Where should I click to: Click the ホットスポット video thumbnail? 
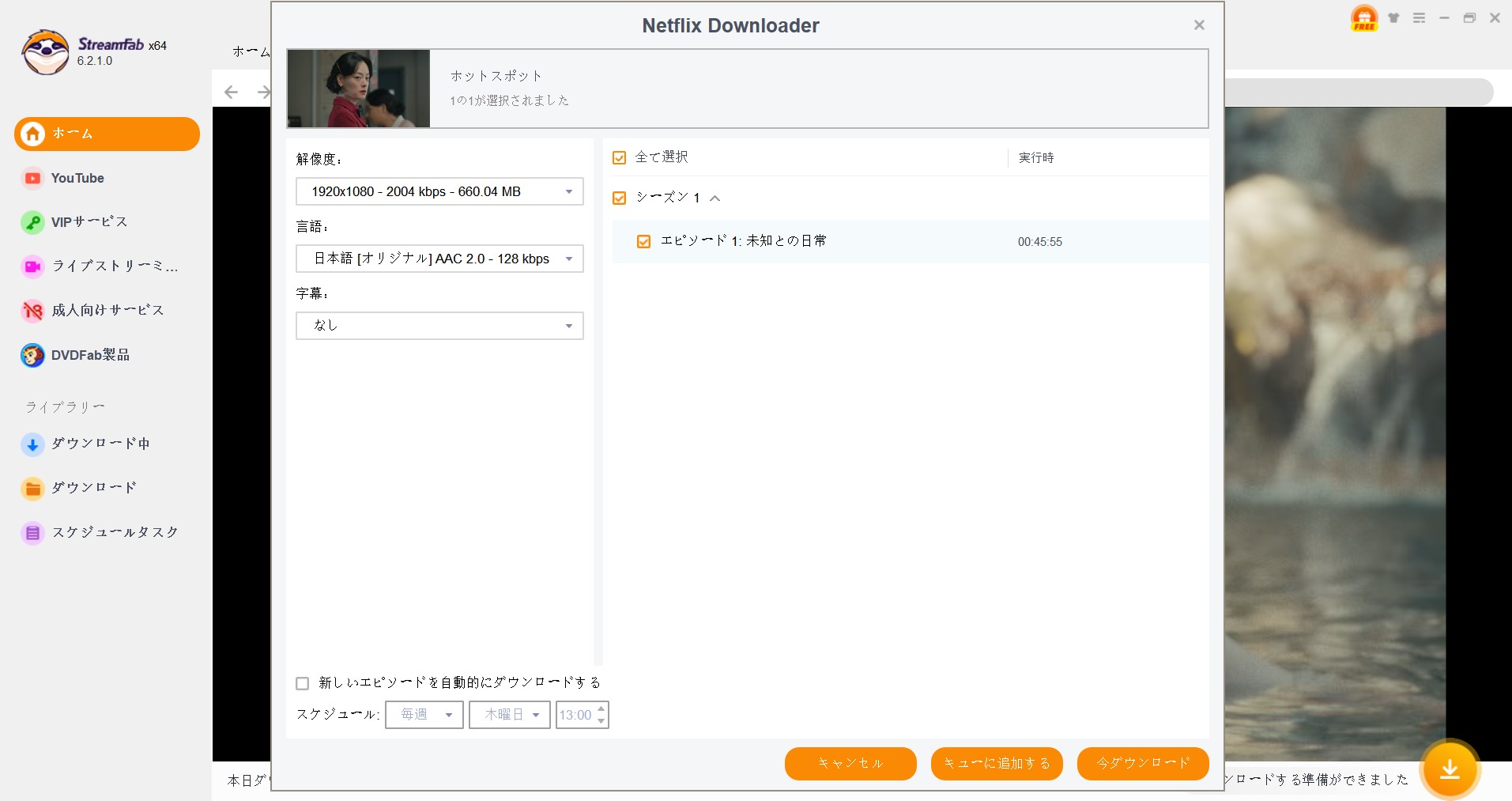click(x=358, y=89)
